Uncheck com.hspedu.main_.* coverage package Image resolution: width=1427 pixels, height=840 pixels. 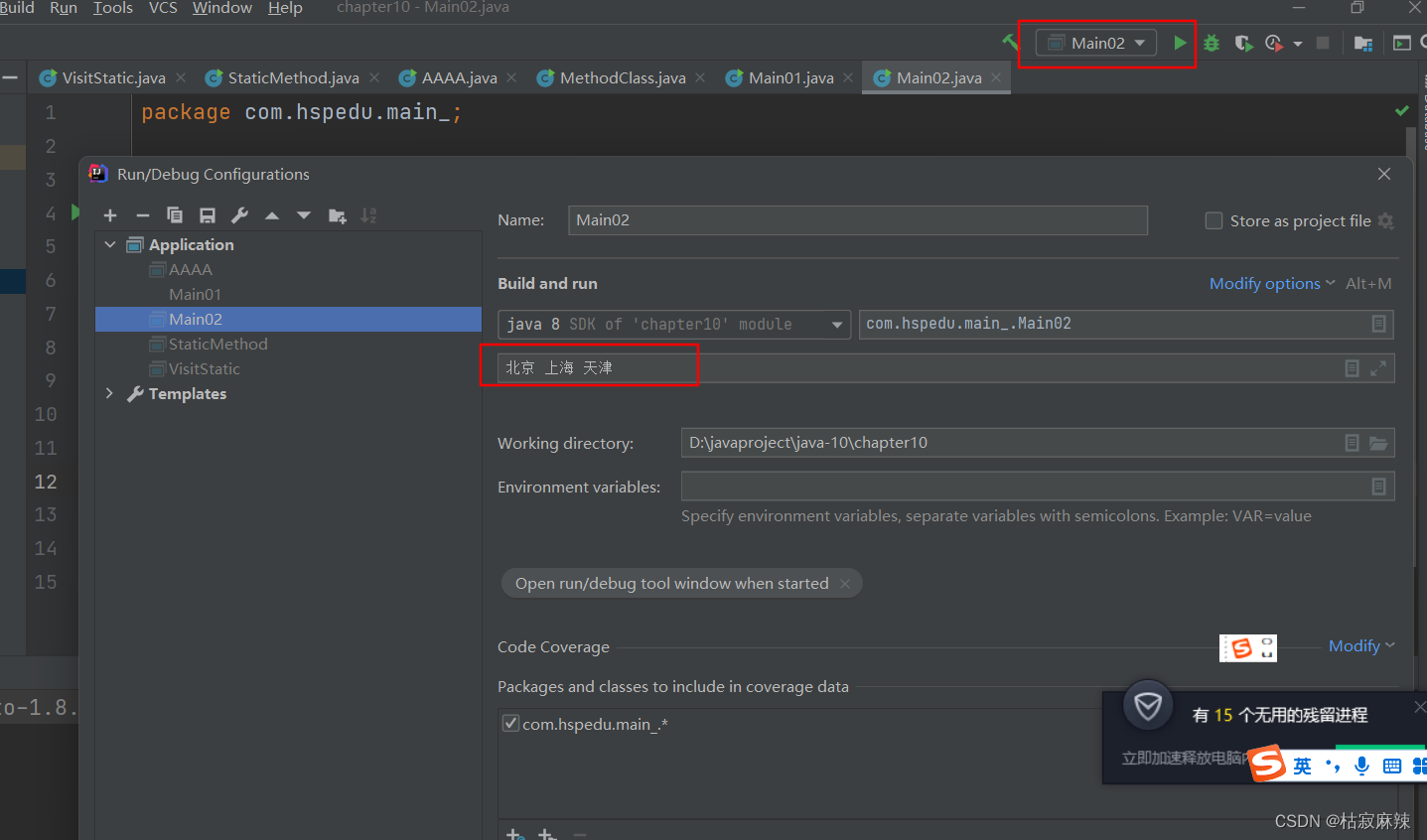(x=510, y=724)
